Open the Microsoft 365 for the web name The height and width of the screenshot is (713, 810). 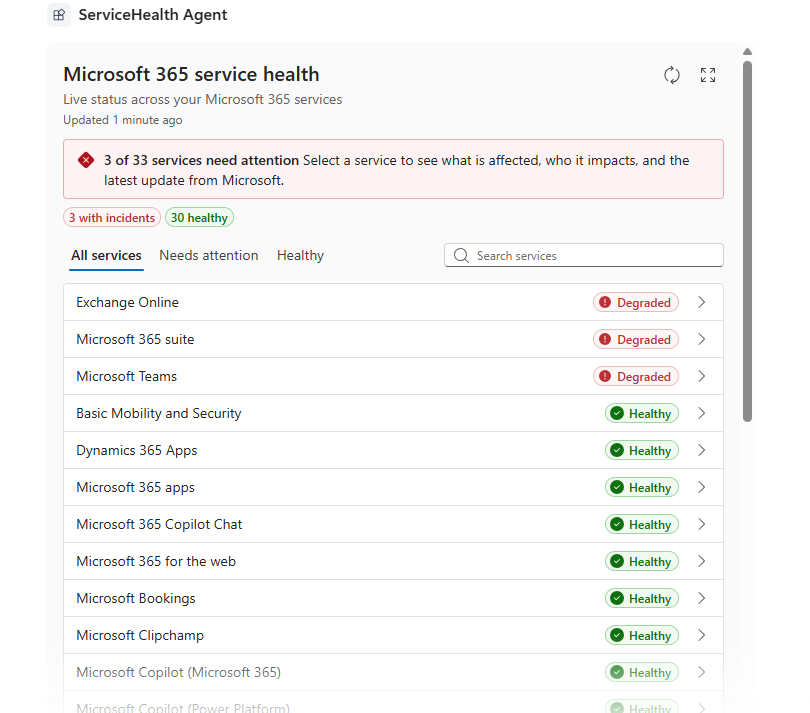[156, 561]
